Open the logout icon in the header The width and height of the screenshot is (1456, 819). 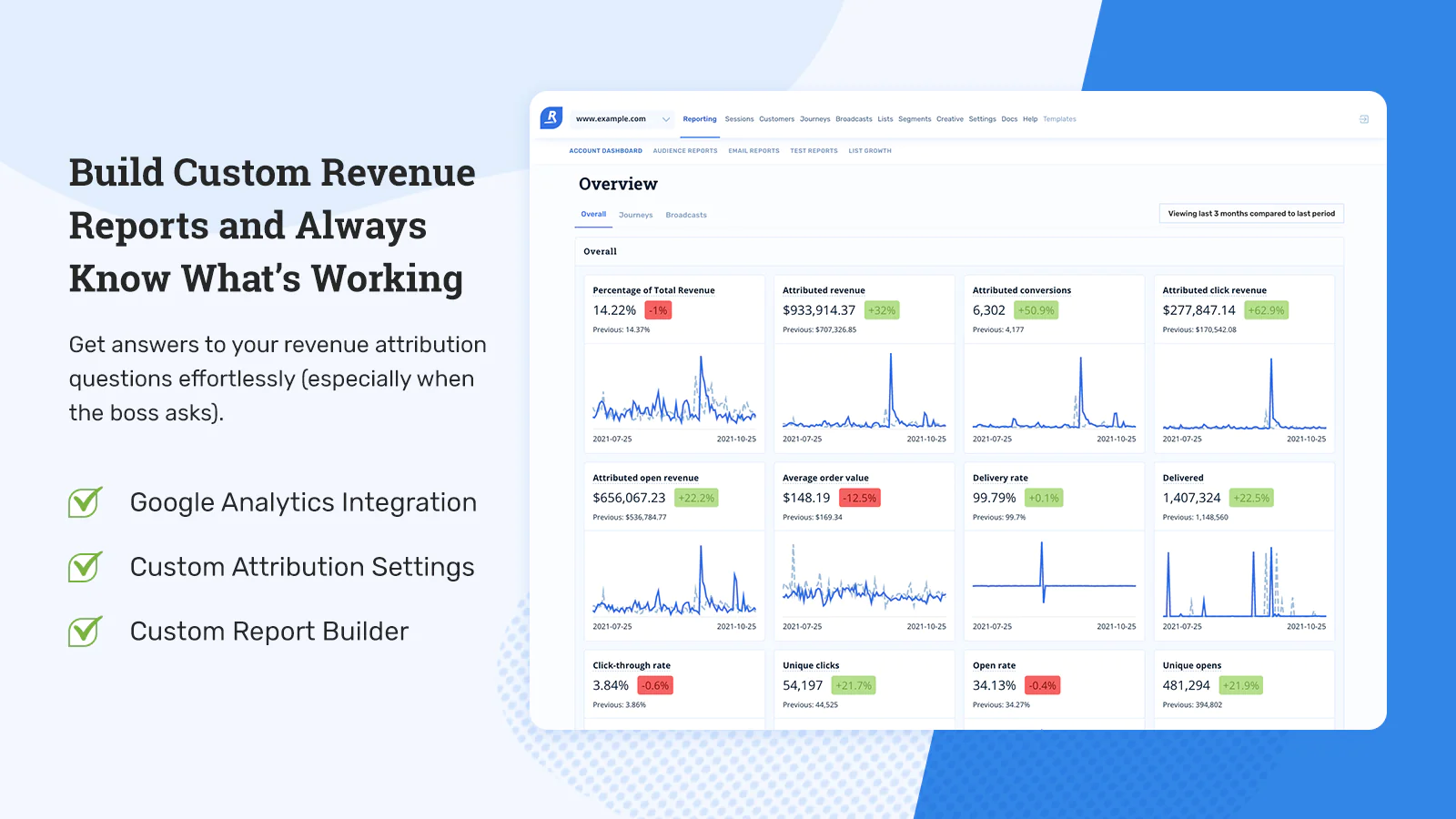[1364, 119]
